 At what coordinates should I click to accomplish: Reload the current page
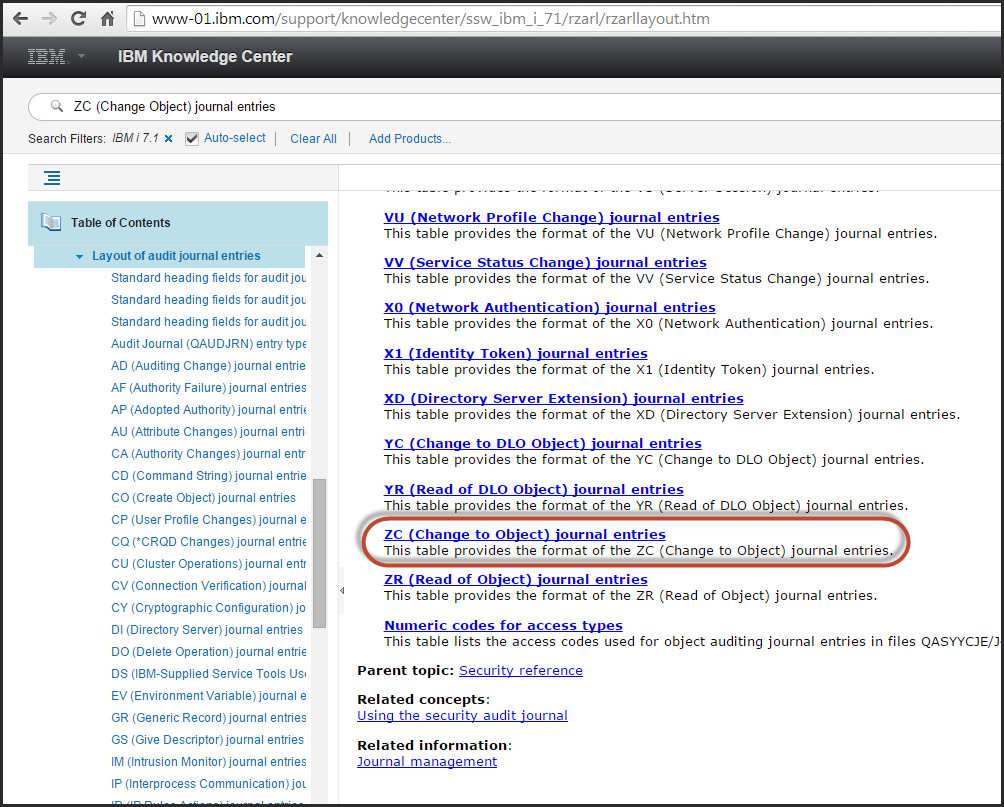click(78, 19)
